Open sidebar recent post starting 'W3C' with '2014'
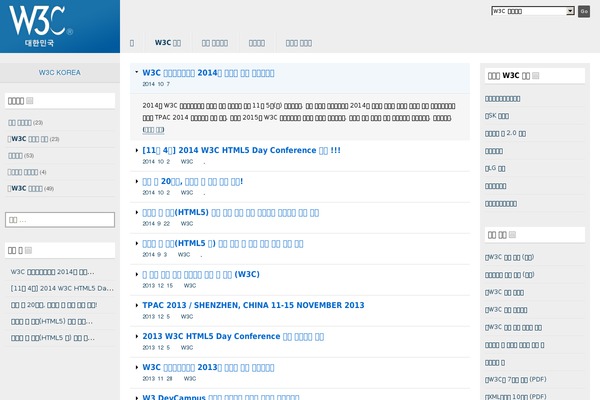Viewport: 600px width, 400px height. tap(52, 272)
